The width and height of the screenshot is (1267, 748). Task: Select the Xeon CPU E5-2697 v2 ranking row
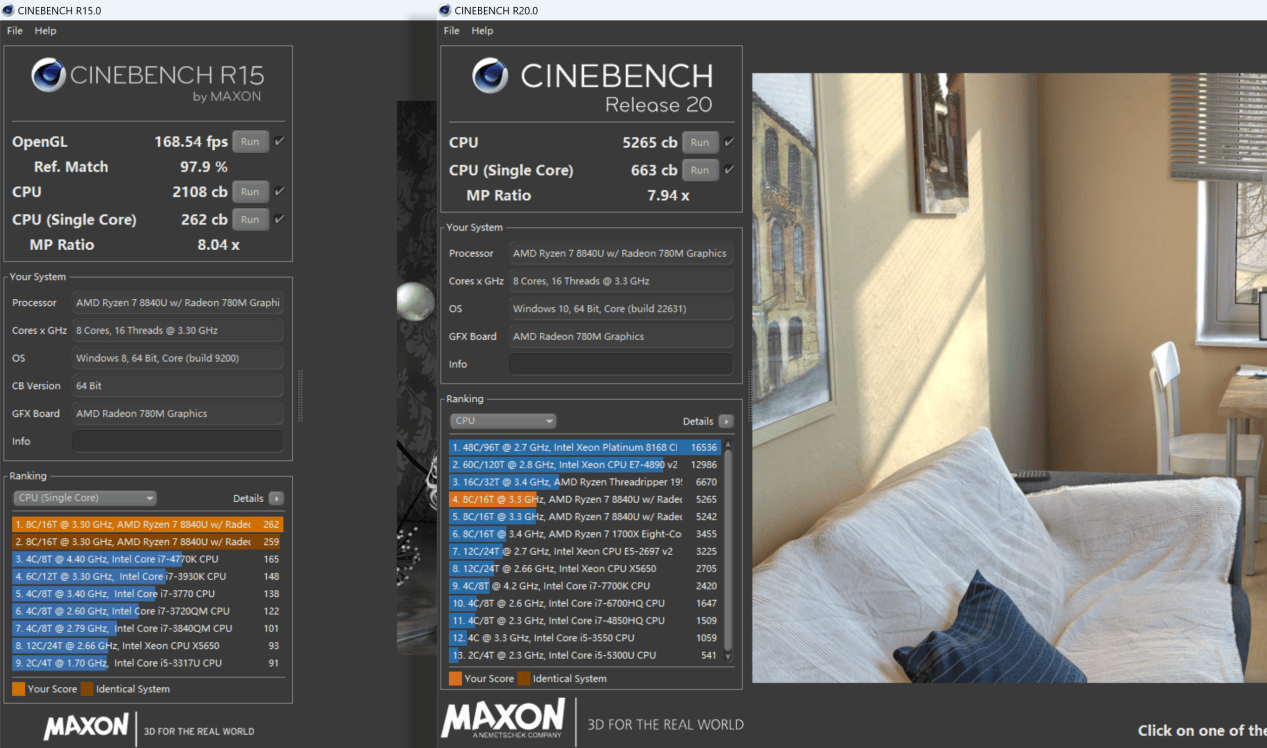tap(585, 551)
